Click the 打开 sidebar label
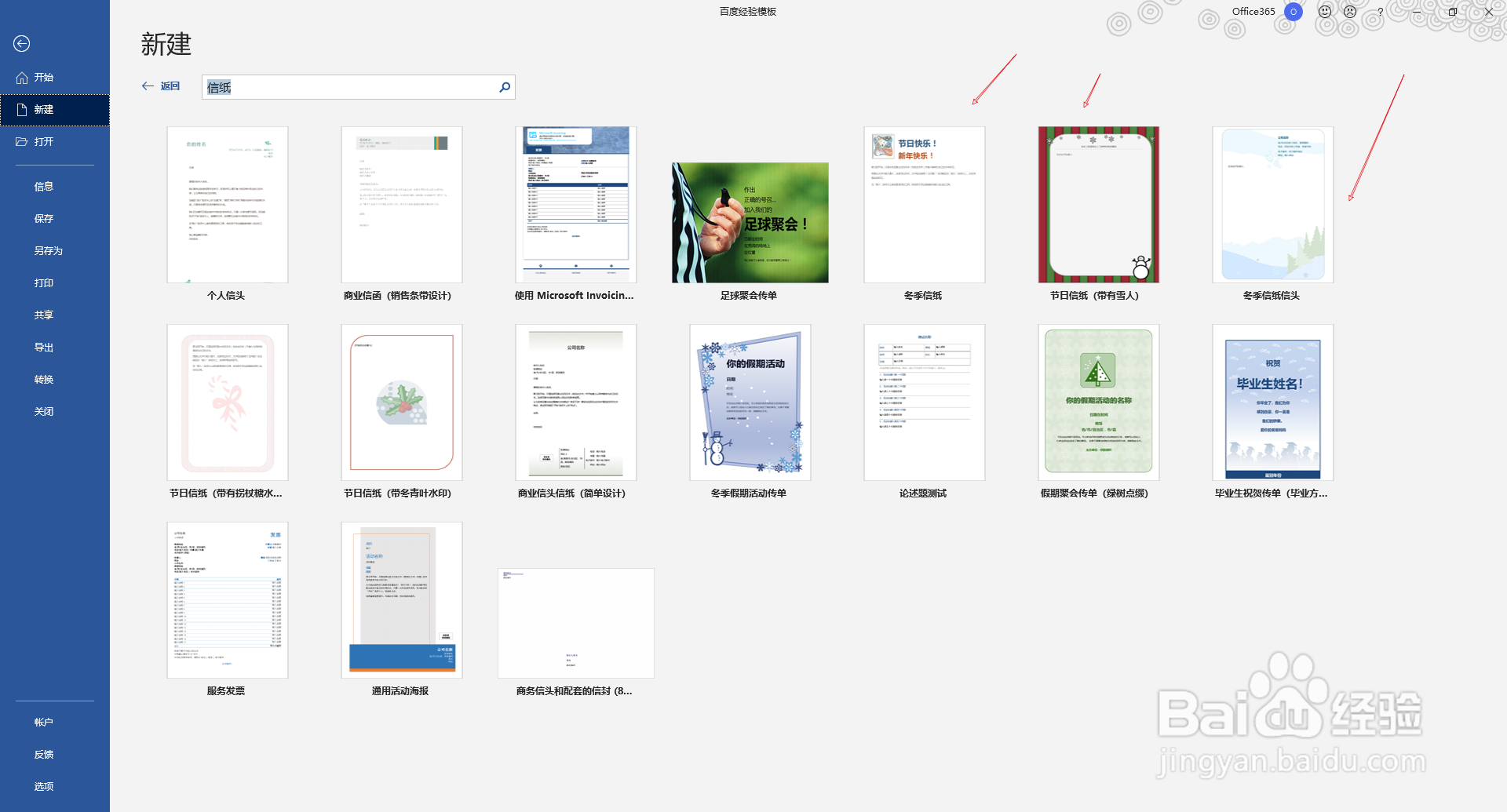The height and width of the screenshot is (812, 1507). pyautogui.click(x=44, y=142)
